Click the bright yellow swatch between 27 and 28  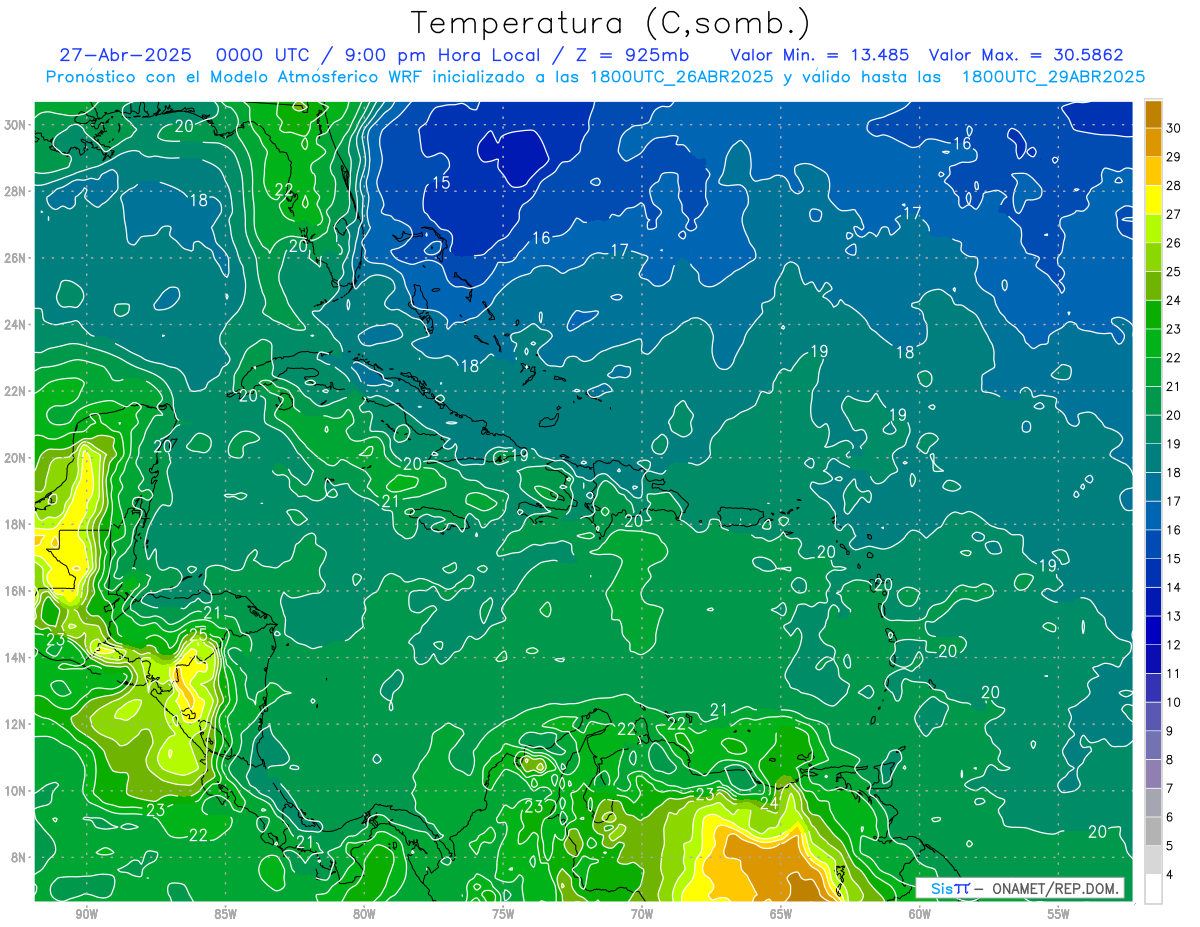point(1153,200)
